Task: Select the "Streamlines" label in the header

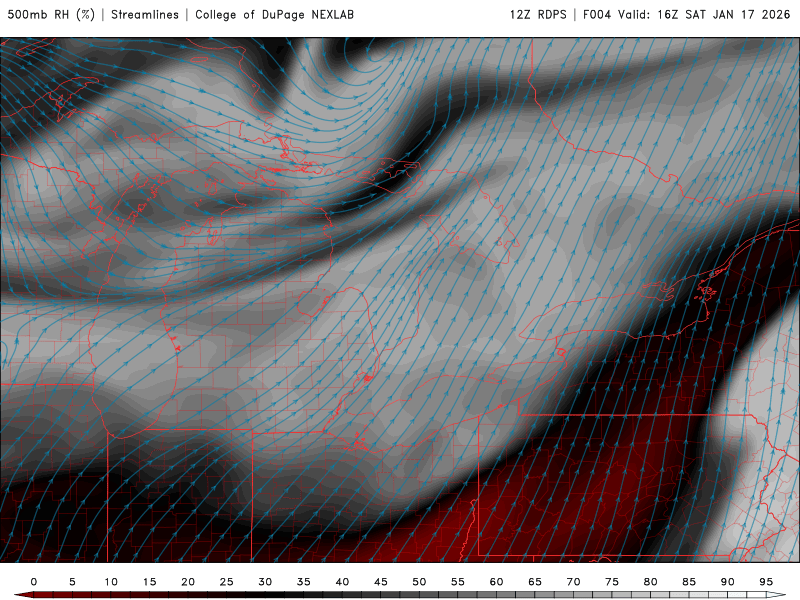Action: pos(145,14)
